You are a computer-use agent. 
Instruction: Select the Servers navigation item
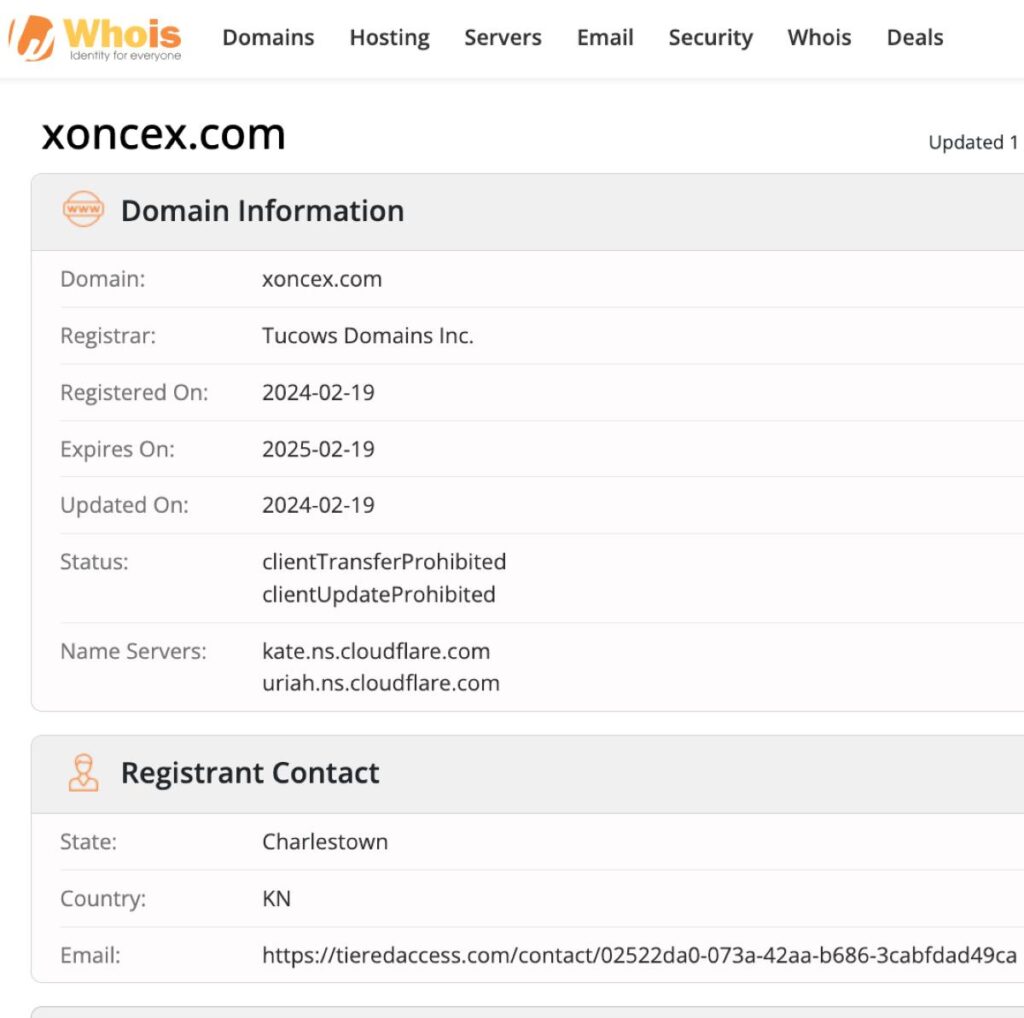502,37
